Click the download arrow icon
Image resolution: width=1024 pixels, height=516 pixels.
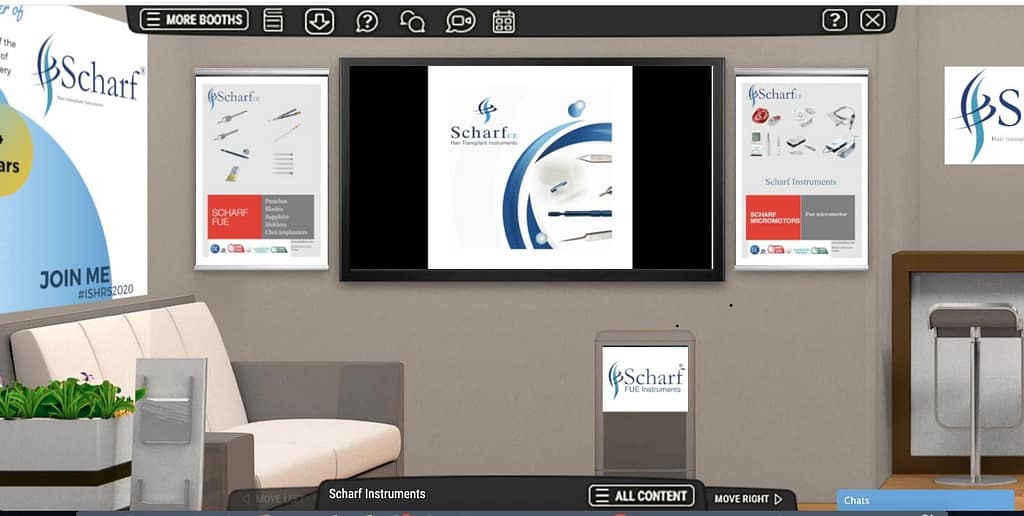319,20
